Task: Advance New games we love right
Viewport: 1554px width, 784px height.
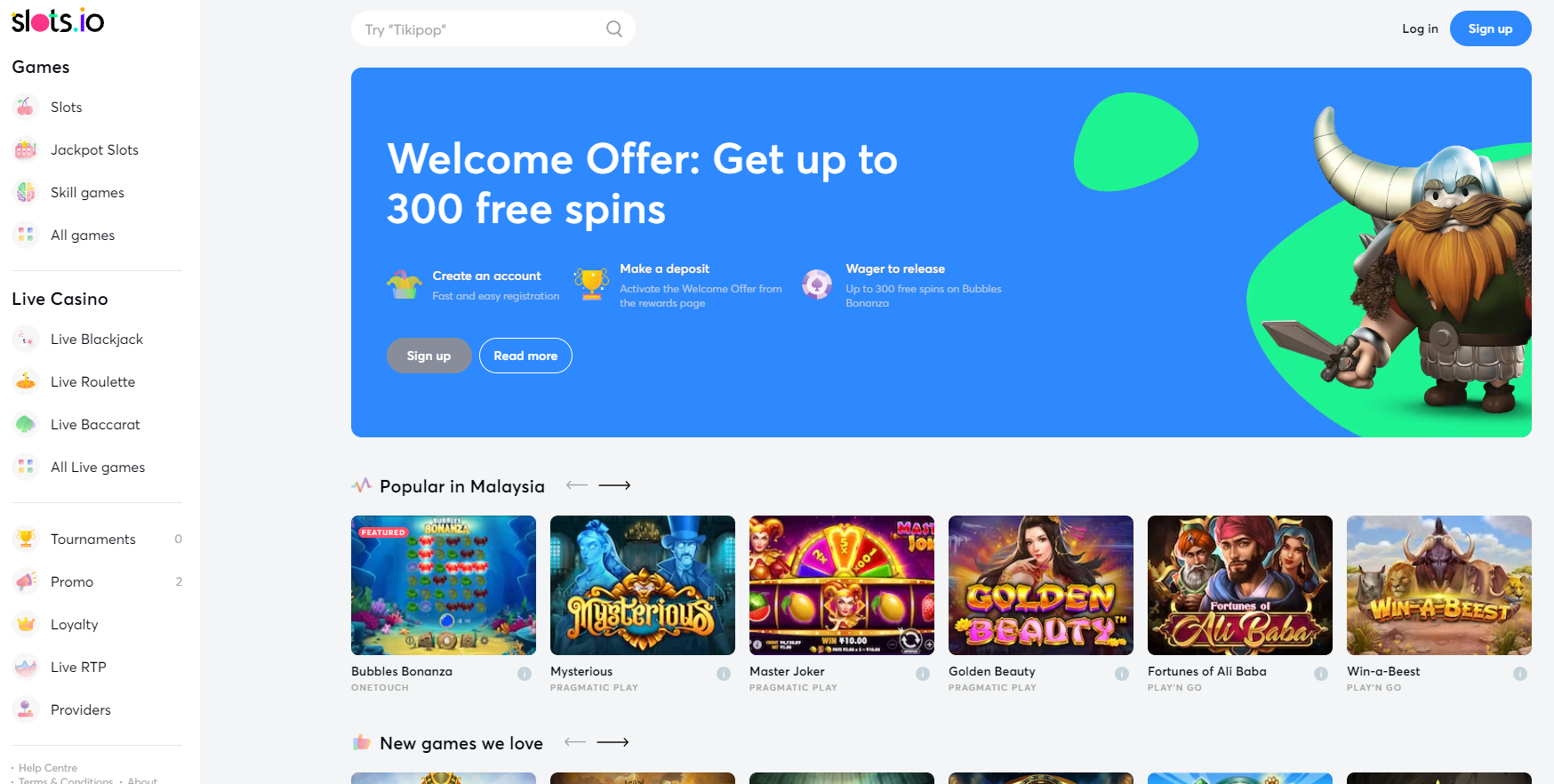Action: click(x=613, y=742)
